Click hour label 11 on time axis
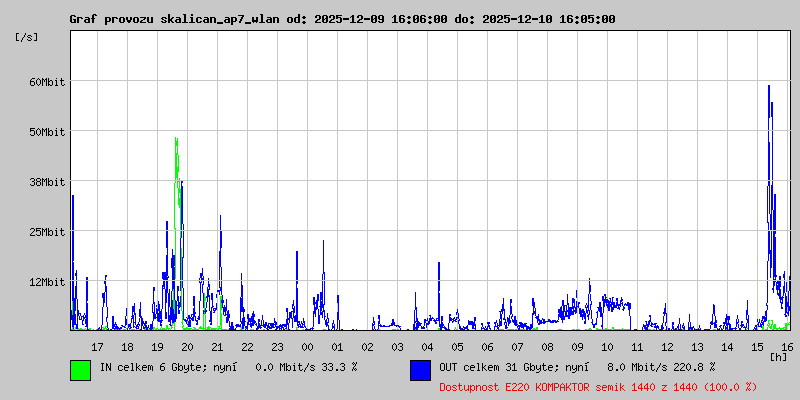The width and height of the screenshot is (800, 400). 637,347
